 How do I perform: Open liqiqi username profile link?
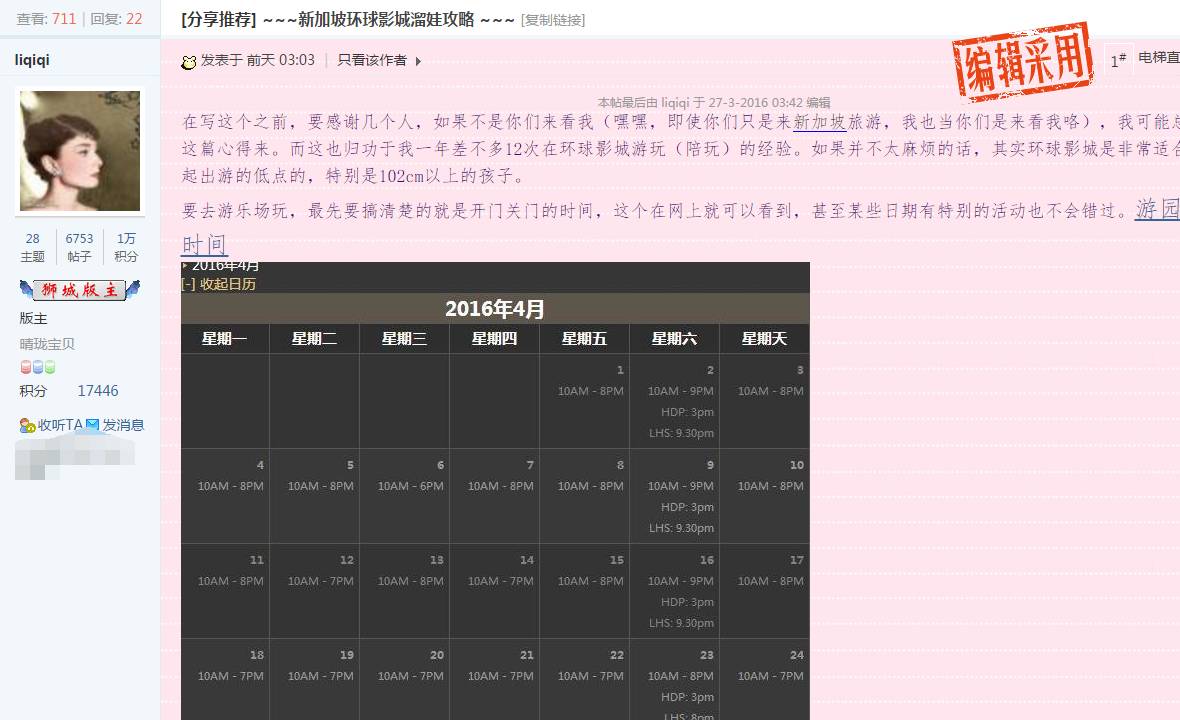[x=32, y=60]
